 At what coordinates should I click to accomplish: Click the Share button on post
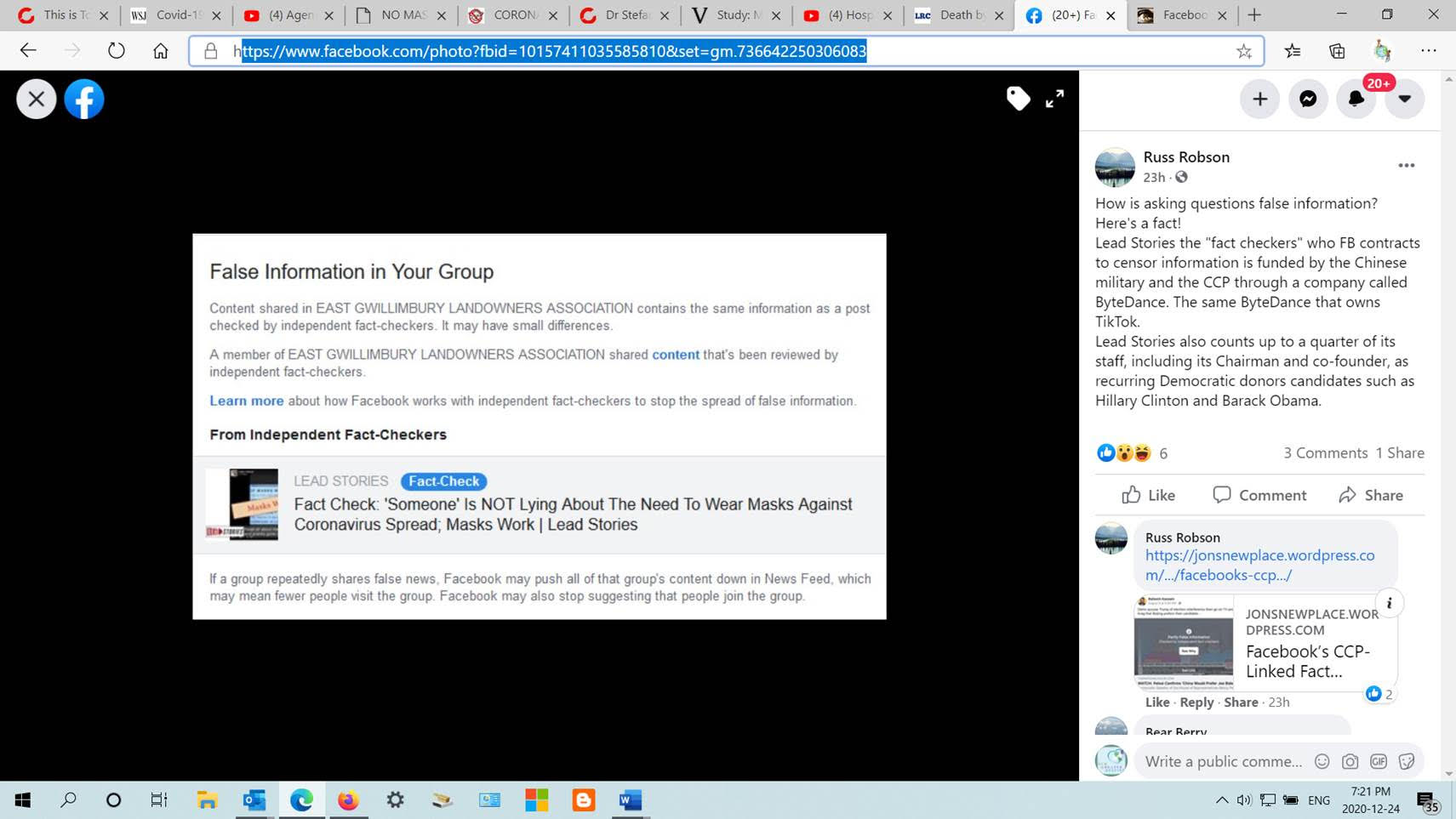coord(1371,495)
